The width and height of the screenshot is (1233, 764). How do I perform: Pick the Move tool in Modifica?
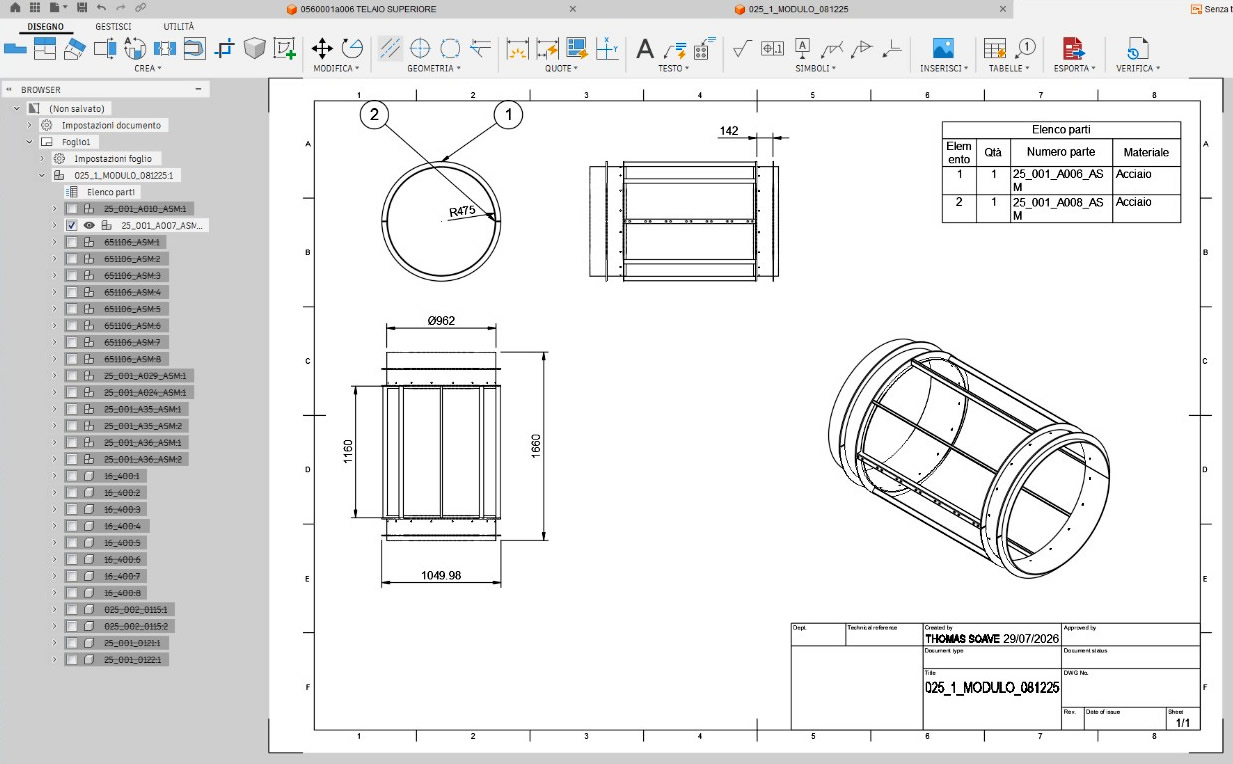point(322,48)
